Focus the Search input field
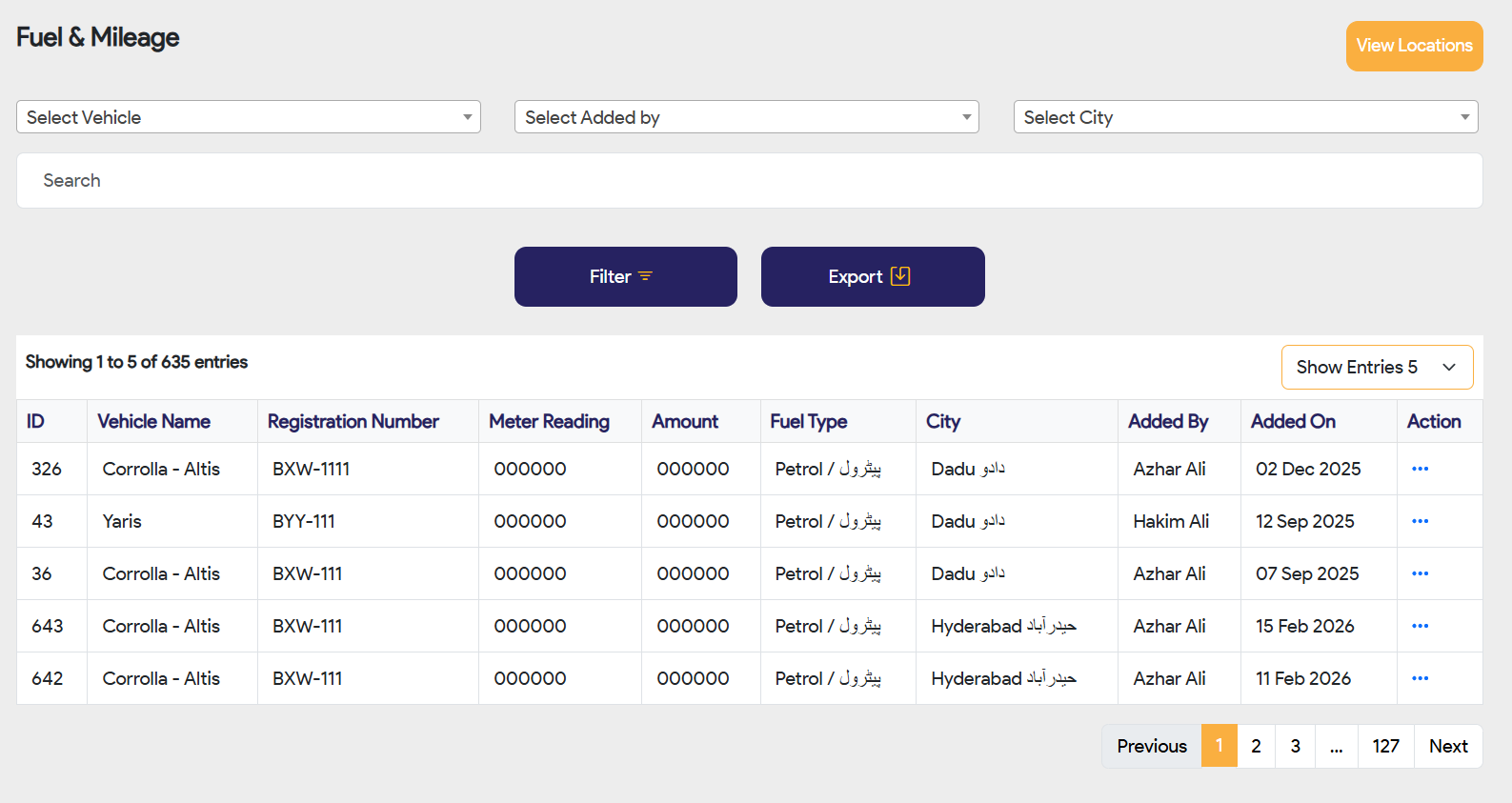Viewport: 1512px width, 803px height. [749, 181]
